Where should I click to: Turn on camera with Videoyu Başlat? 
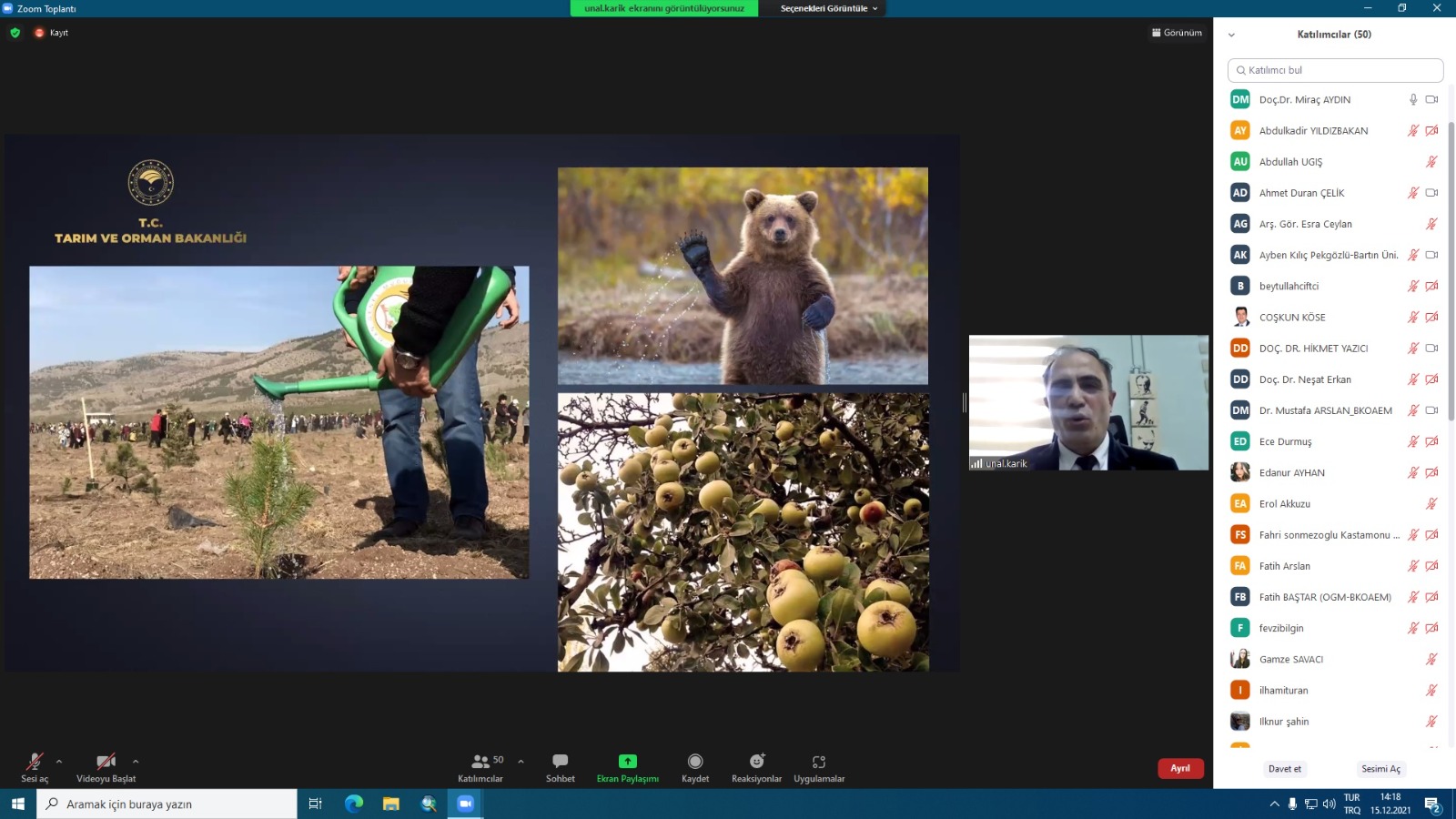(x=106, y=767)
